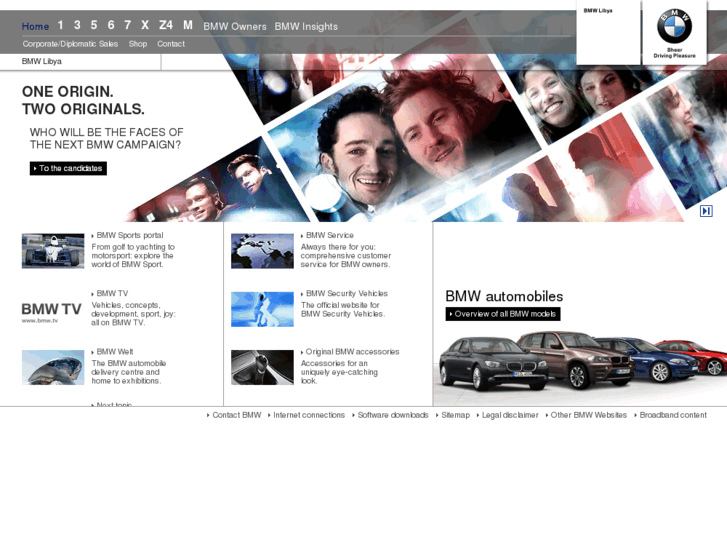Click the www.bmw.tv text
727x545 pixels.
click(x=40, y=321)
